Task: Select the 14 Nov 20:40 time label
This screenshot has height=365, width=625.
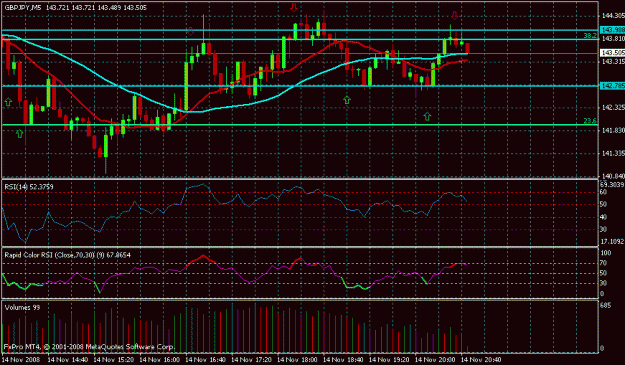Action: (x=481, y=360)
